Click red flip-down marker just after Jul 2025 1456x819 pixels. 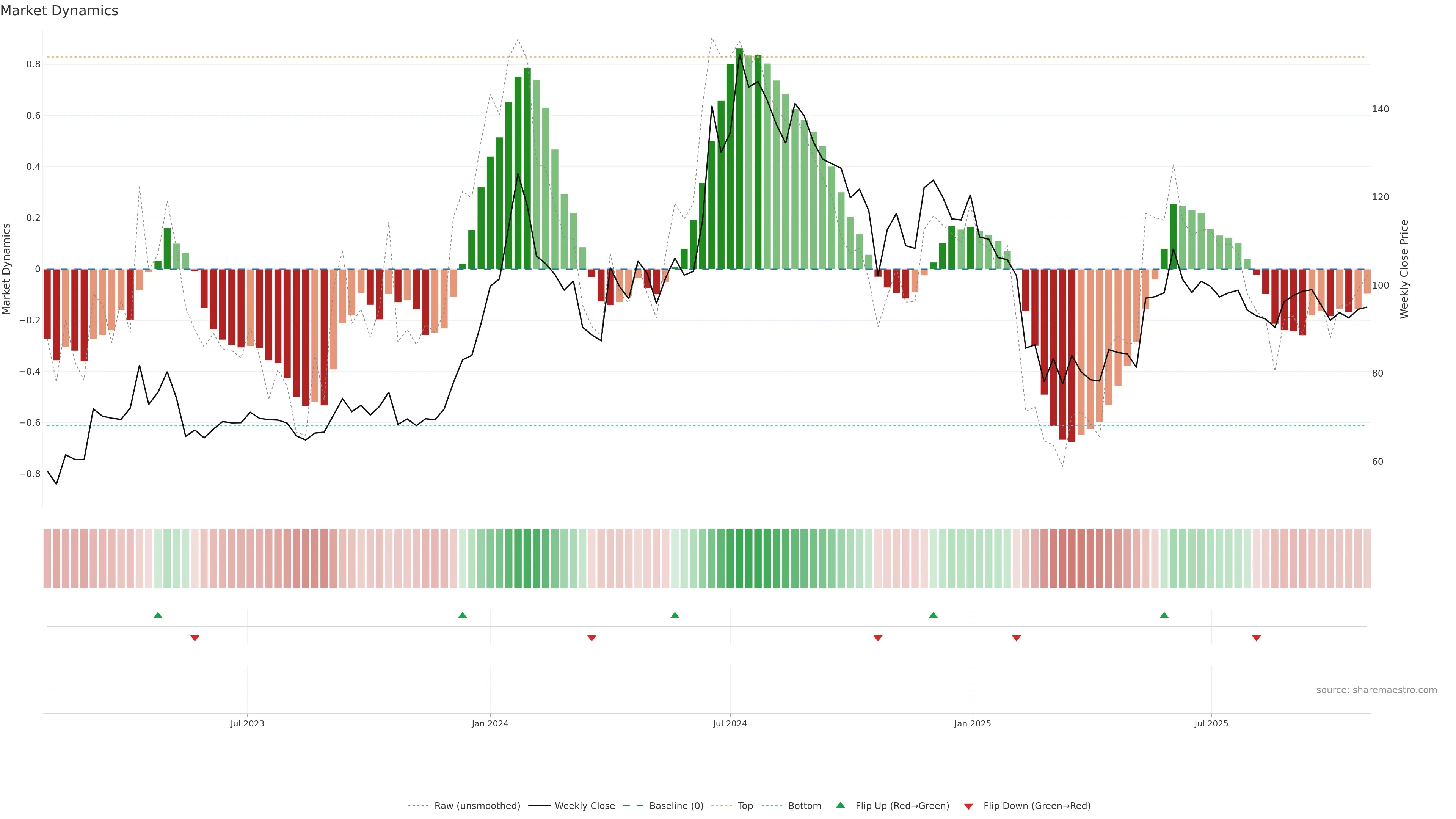pyautogui.click(x=1257, y=638)
